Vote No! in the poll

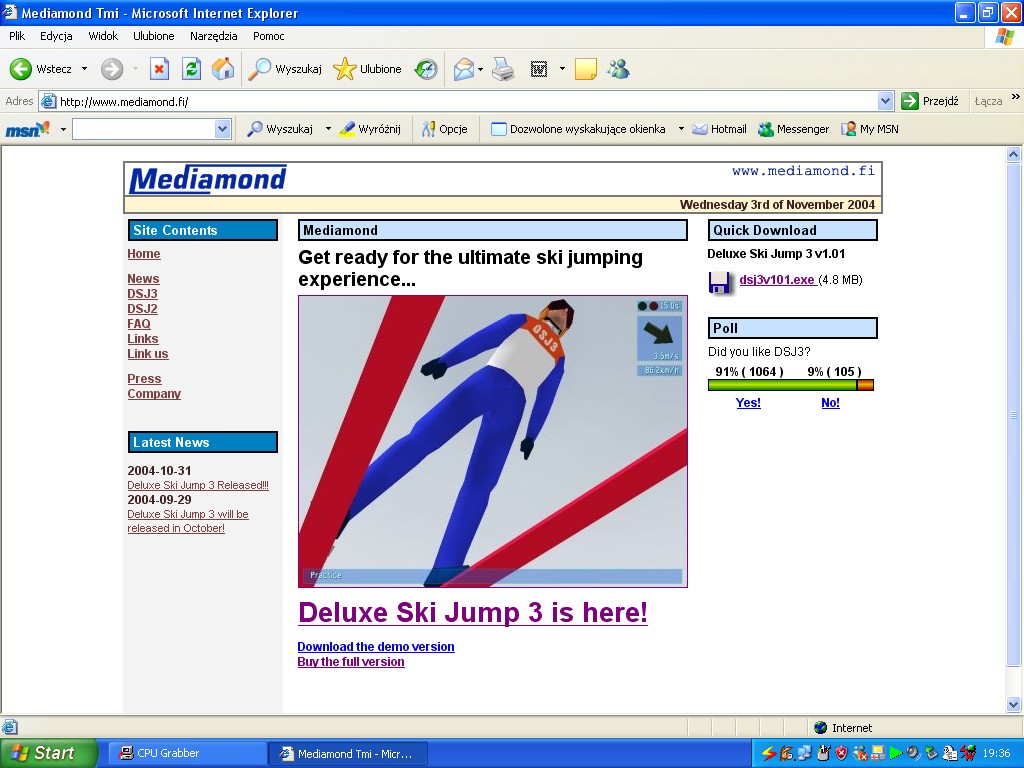(x=831, y=402)
